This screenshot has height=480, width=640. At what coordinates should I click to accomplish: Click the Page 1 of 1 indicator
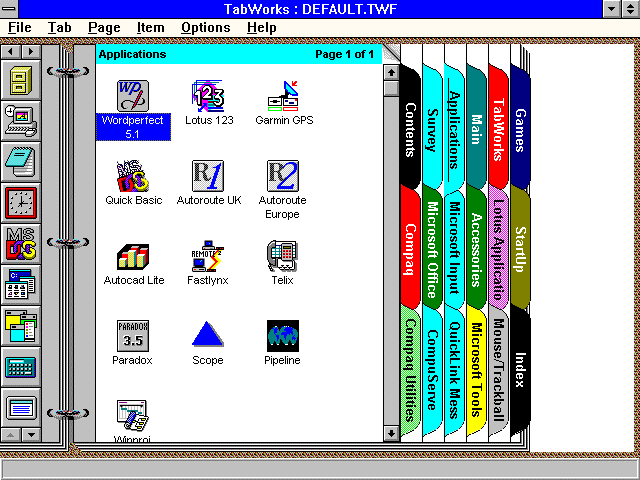(x=344, y=54)
